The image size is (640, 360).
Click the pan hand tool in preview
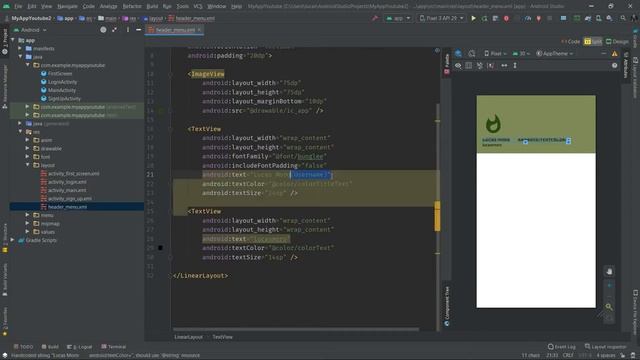click(x=609, y=271)
